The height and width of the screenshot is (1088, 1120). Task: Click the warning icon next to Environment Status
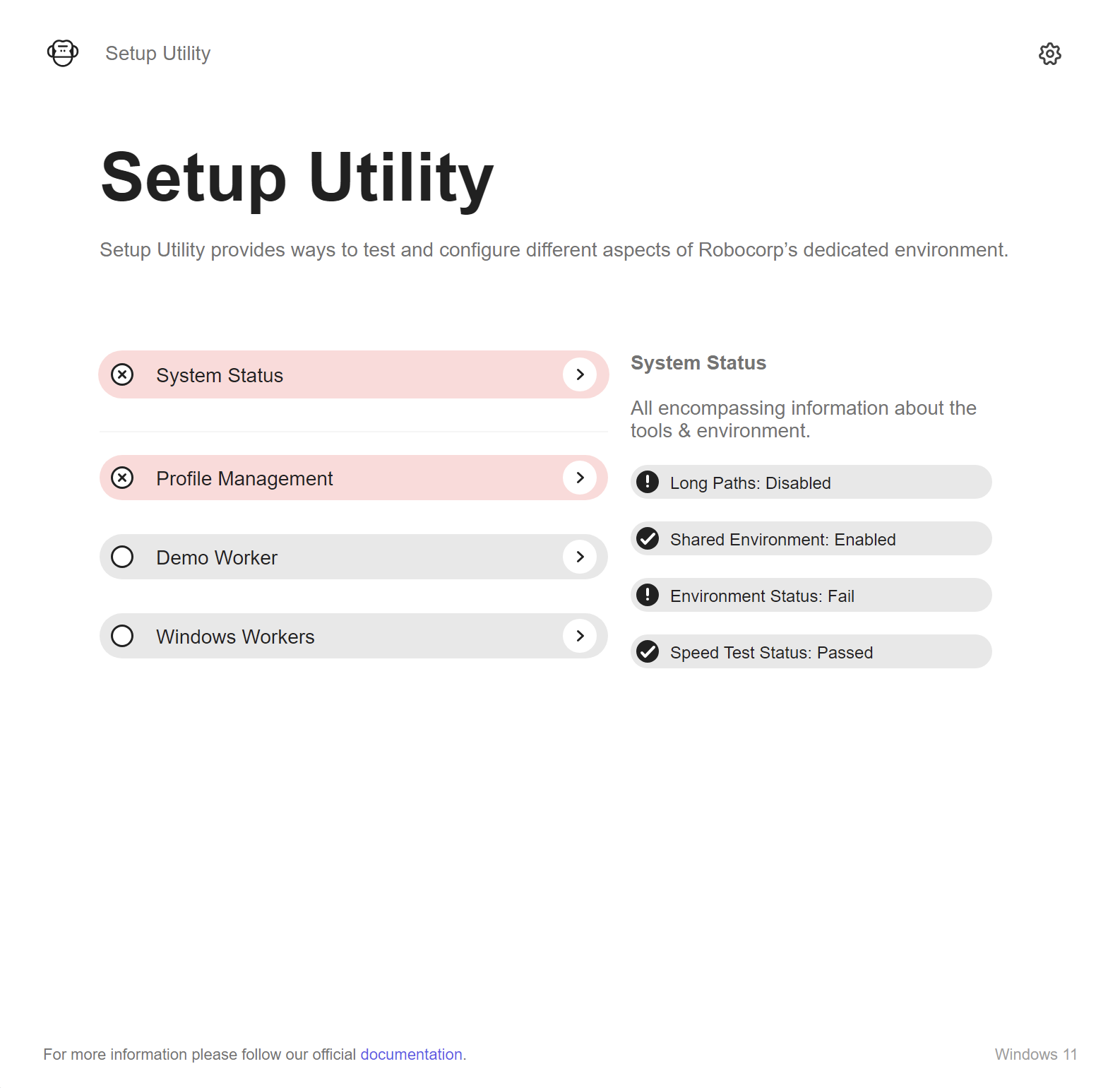click(x=648, y=595)
